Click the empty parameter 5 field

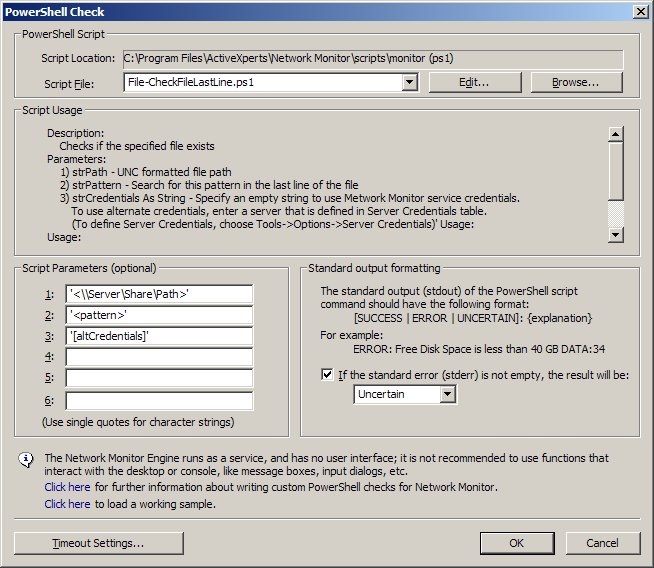click(159, 378)
